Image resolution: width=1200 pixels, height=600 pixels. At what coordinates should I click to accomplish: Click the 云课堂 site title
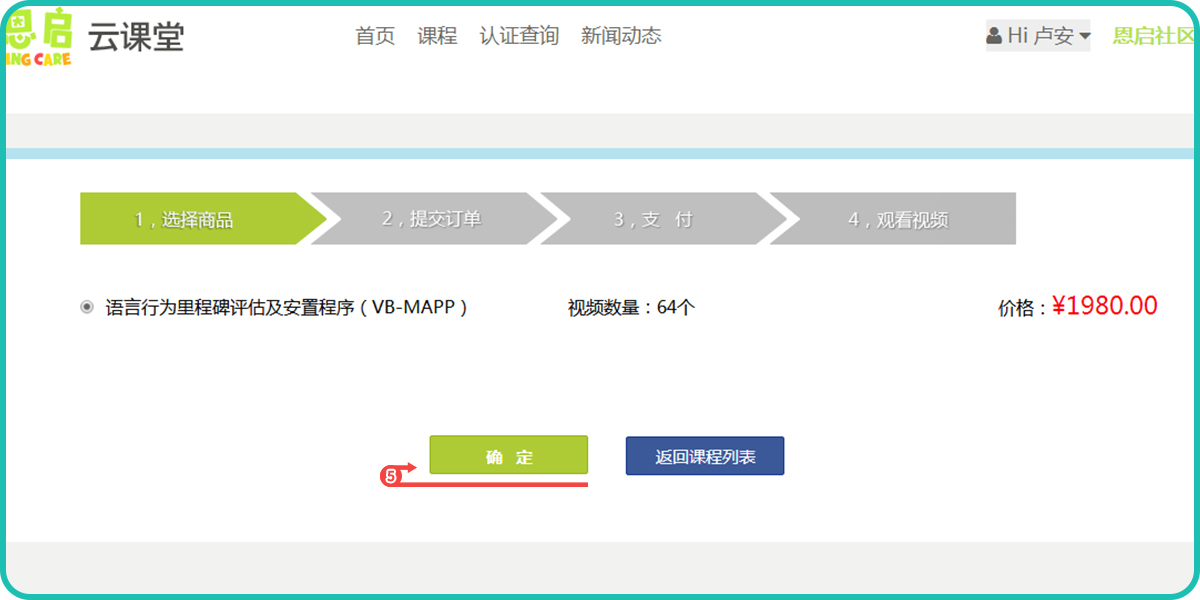point(136,36)
